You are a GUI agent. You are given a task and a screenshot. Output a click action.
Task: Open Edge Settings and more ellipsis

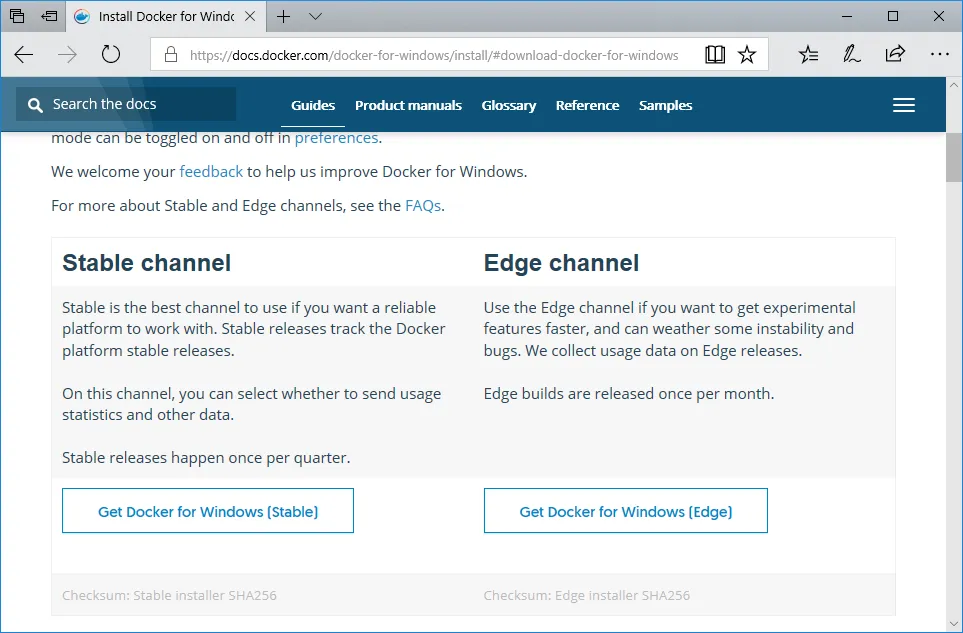[x=939, y=55]
